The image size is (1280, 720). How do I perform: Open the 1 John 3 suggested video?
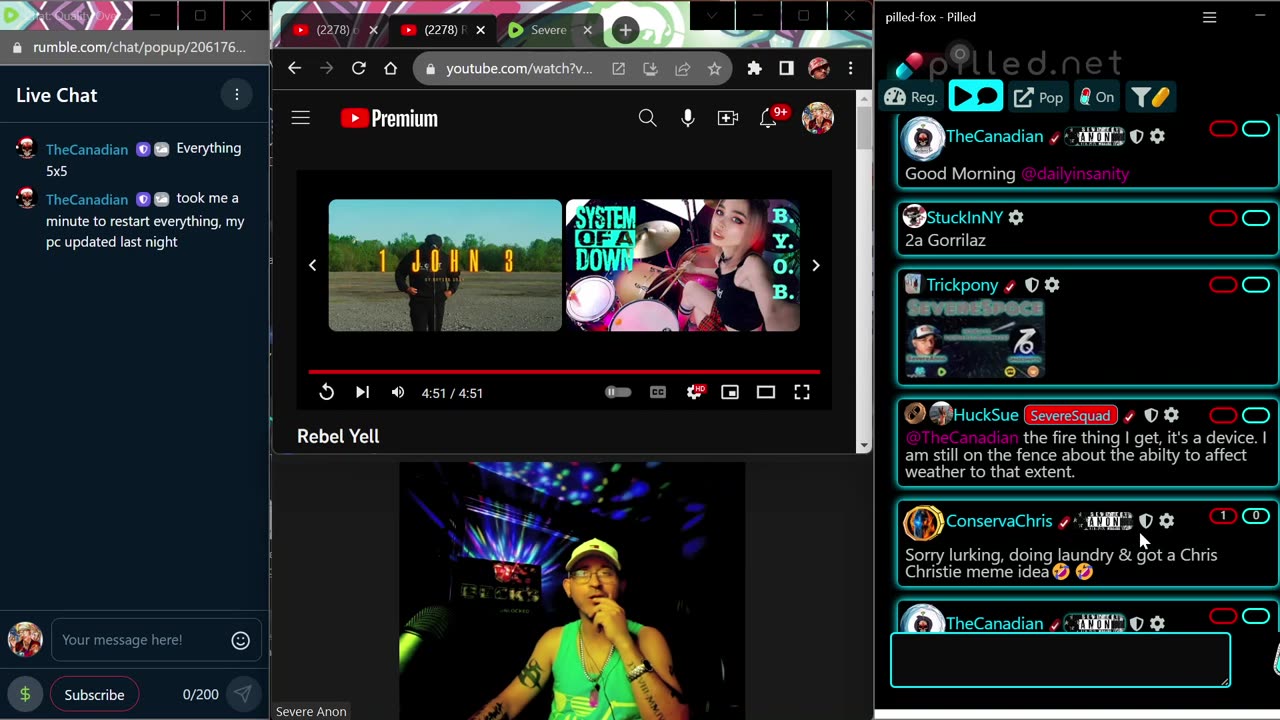(x=445, y=265)
